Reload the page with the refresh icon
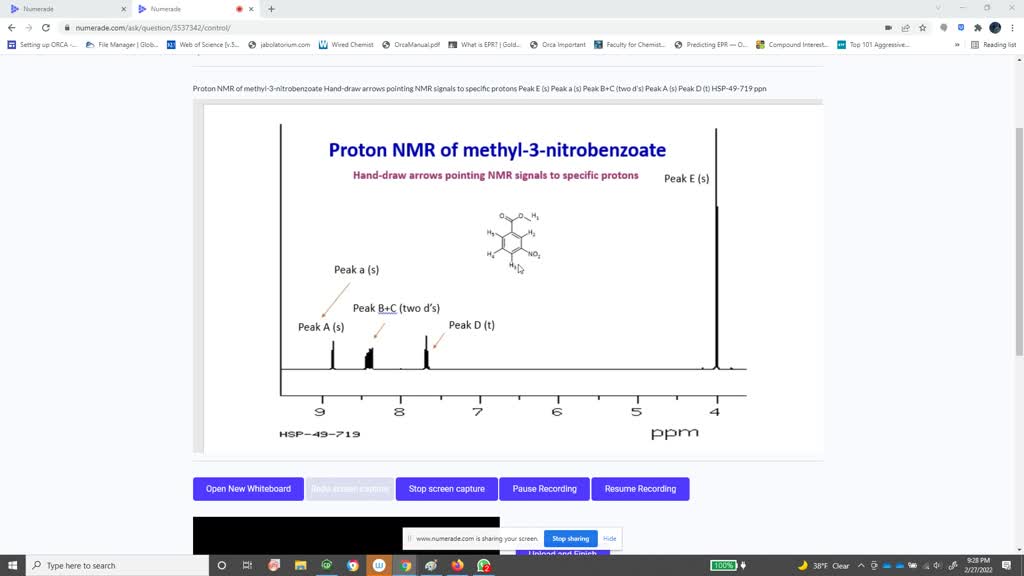Image resolution: width=1024 pixels, height=576 pixels. (45, 29)
